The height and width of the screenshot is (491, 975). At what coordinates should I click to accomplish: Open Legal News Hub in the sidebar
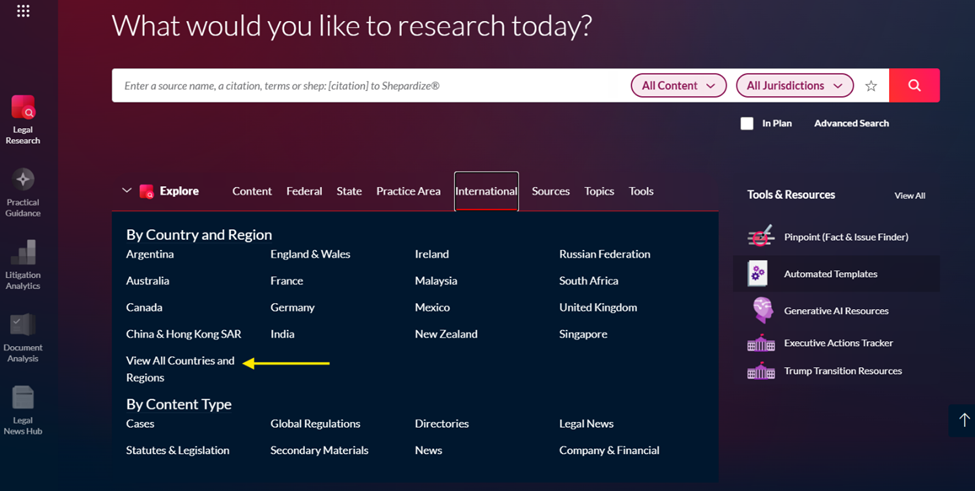pyautogui.click(x=23, y=411)
